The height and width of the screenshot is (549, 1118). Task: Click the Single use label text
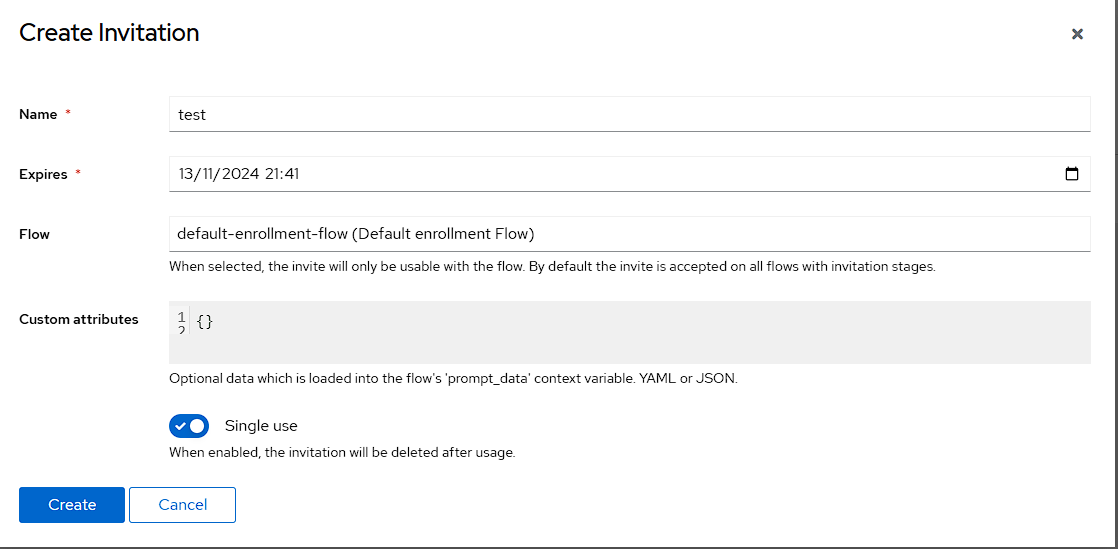click(x=261, y=426)
